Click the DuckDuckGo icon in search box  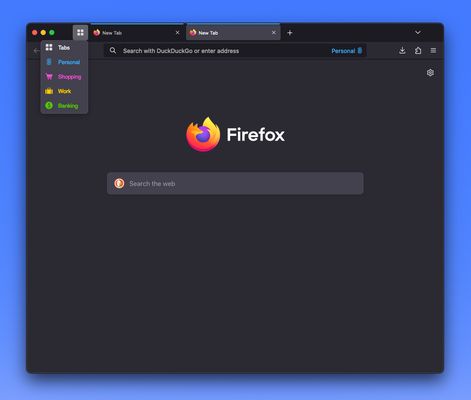coord(119,183)
